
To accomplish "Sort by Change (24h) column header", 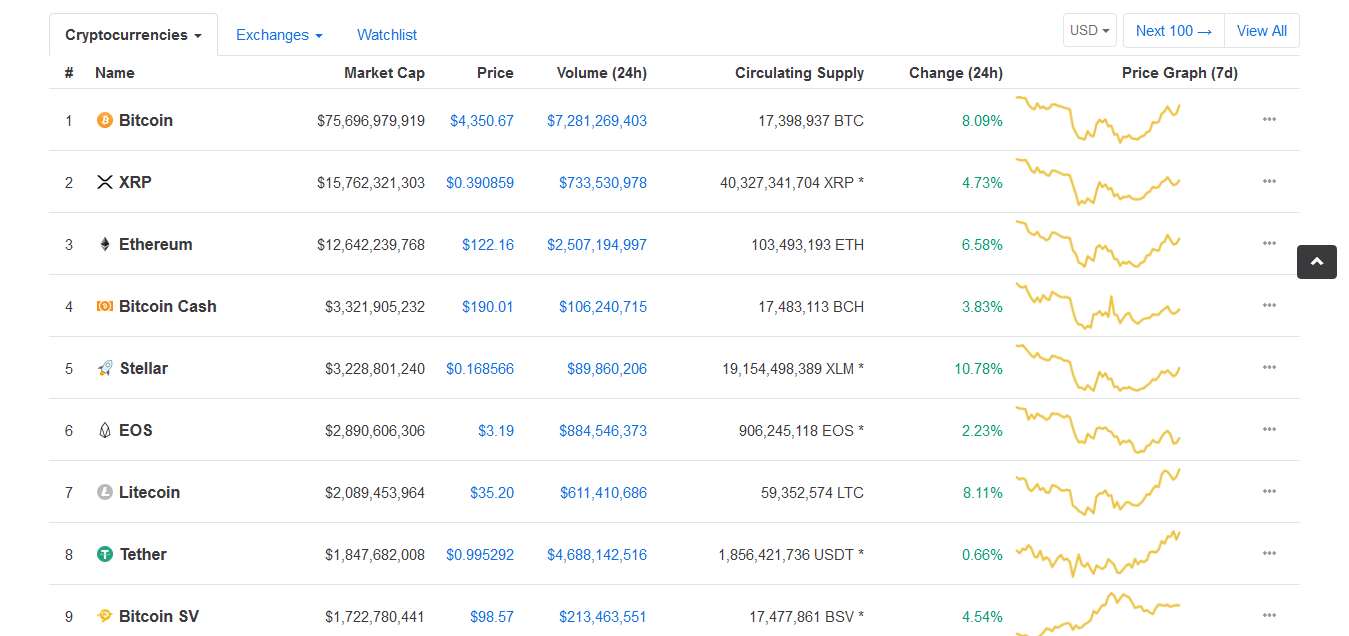I will pyautogui.click(x=956, y=73).
